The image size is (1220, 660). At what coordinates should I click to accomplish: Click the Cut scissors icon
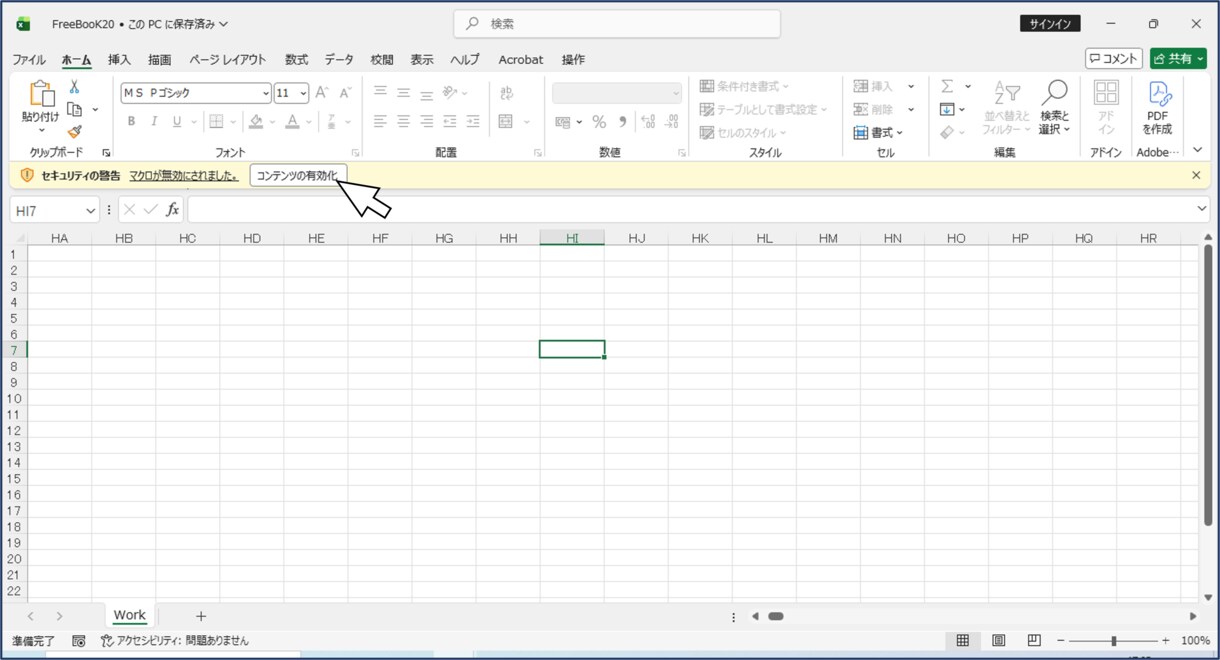pos(74,87)
